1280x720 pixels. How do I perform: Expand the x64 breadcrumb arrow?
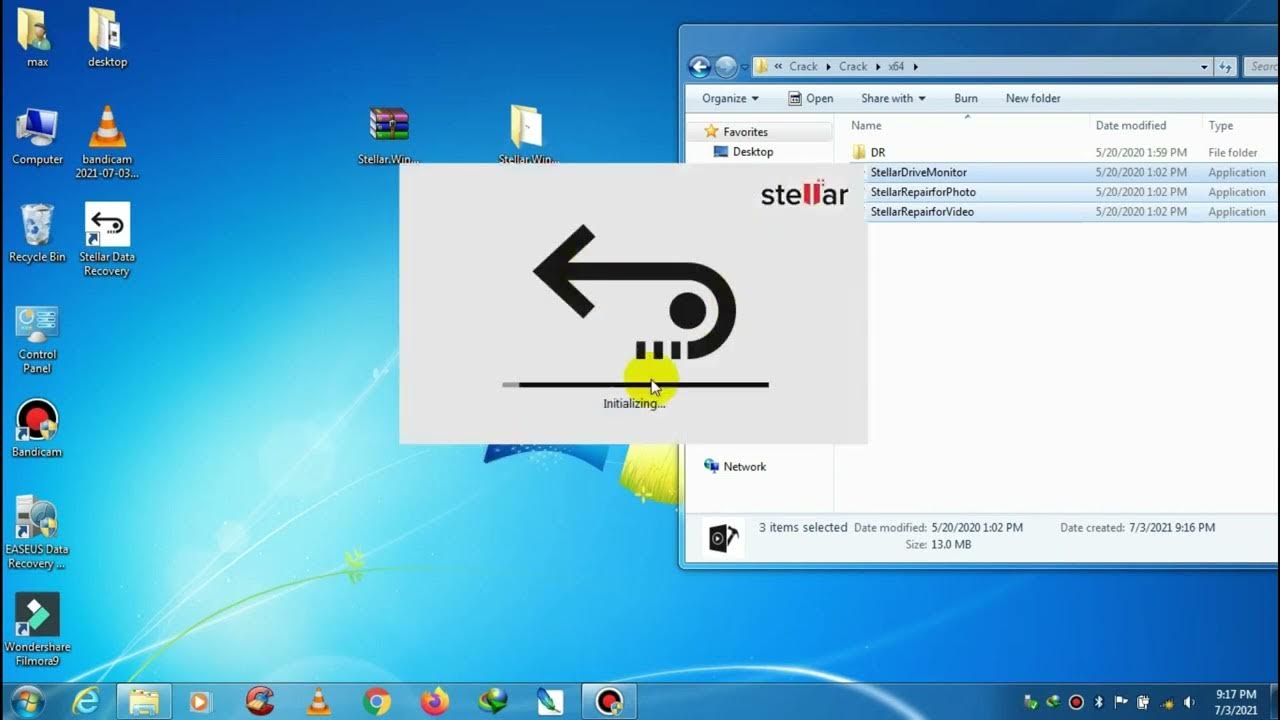[915, 67]
